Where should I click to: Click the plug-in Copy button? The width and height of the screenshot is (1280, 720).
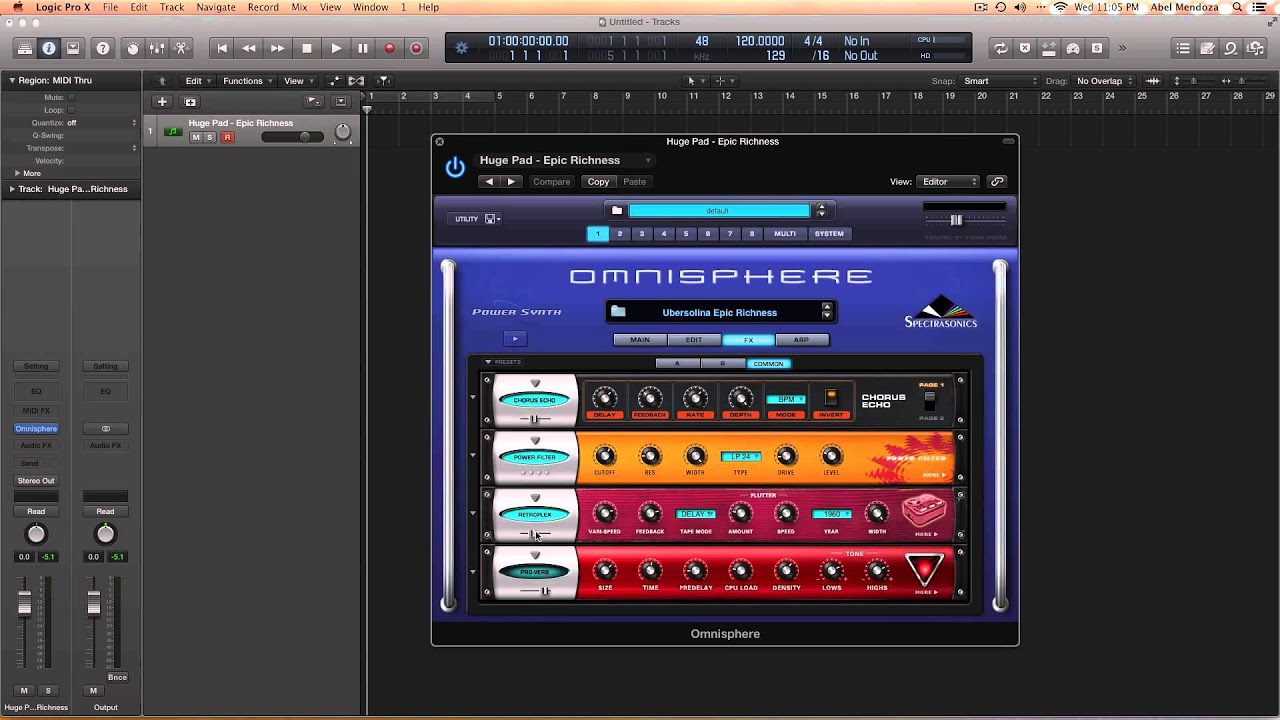[598, 182]
